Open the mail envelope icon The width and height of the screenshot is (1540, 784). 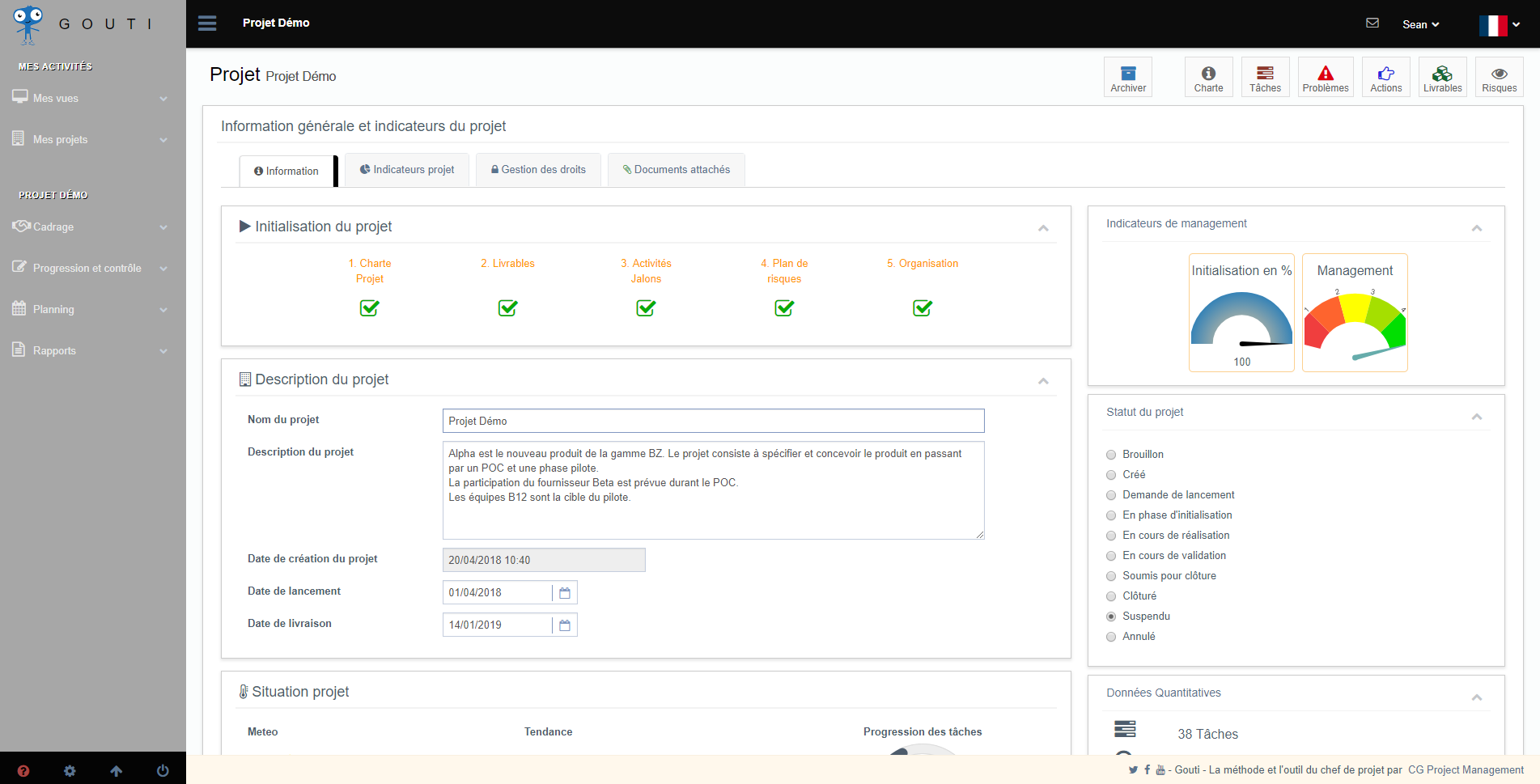pyautogui.click(x=1372, y=23)
